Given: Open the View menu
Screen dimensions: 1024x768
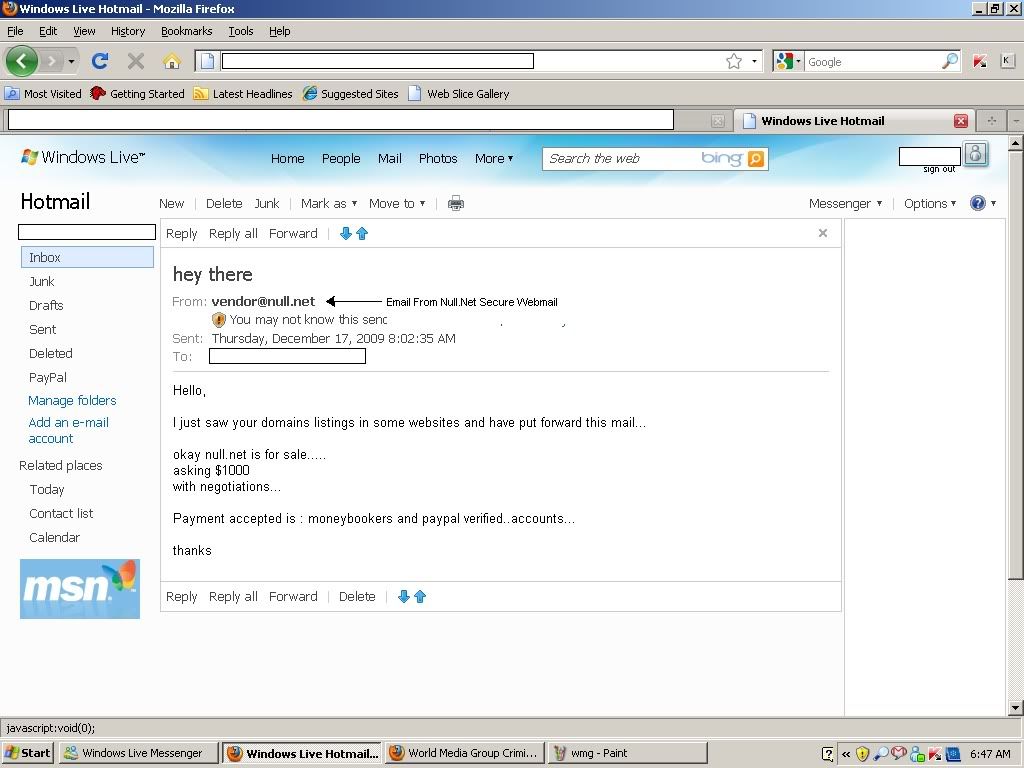Looking at the screenshot, I should tap(84, 31).
